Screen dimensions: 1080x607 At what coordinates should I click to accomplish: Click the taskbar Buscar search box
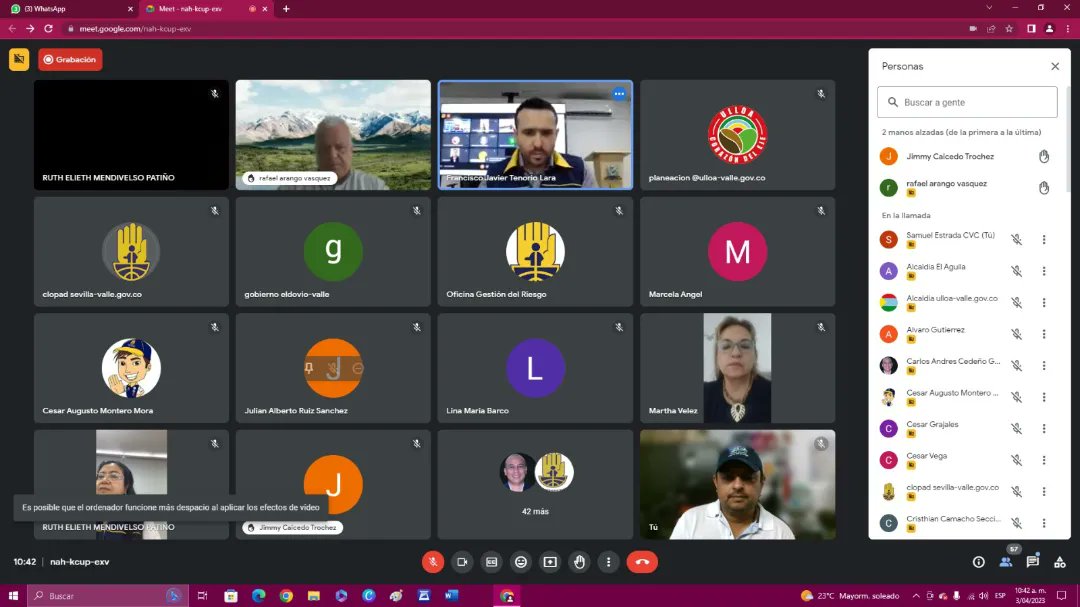pos(107,595)
